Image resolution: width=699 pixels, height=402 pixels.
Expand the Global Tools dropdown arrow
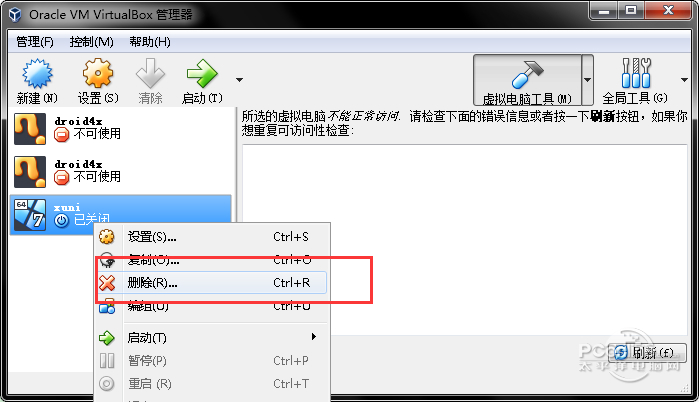coord(684,80)
